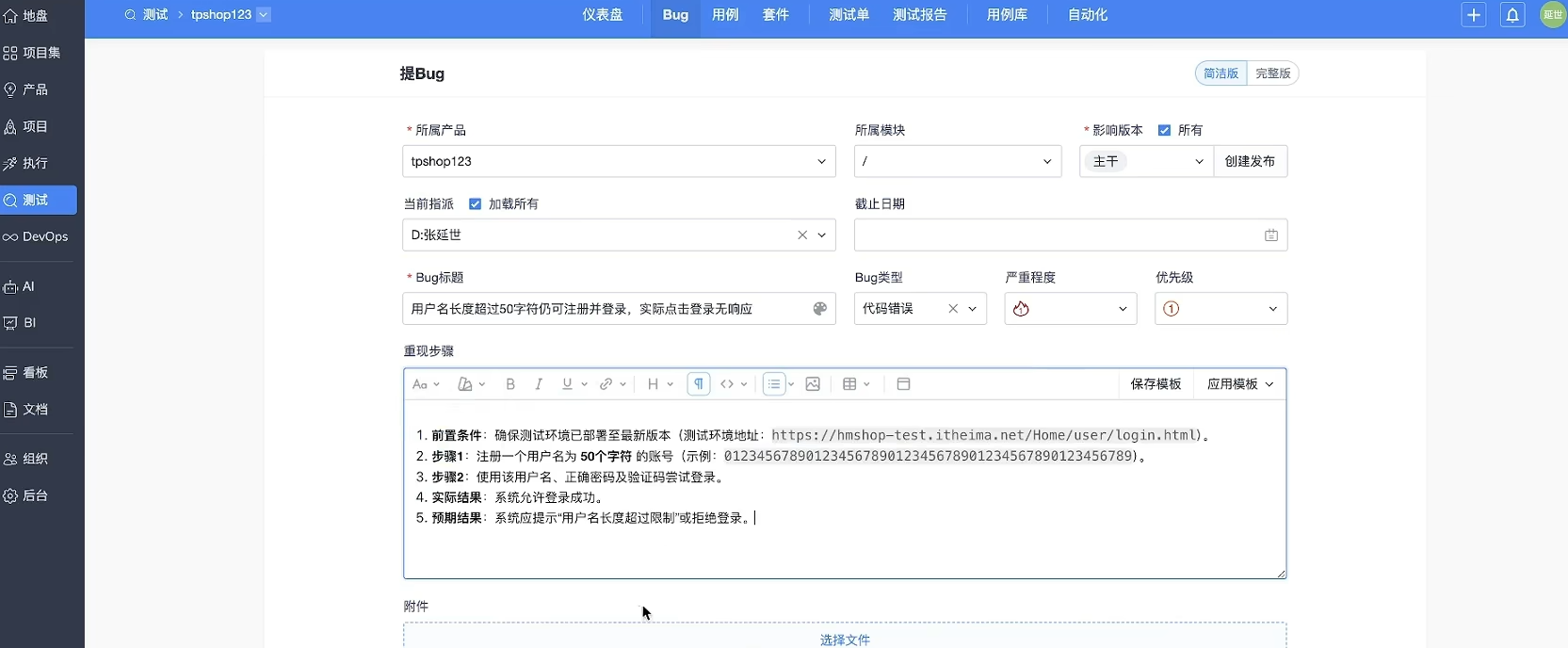The height and width of the screenshot is (648, 1568).
Task: Open 后台 admin in the left sidebar
Action: (x=26, y=495)
